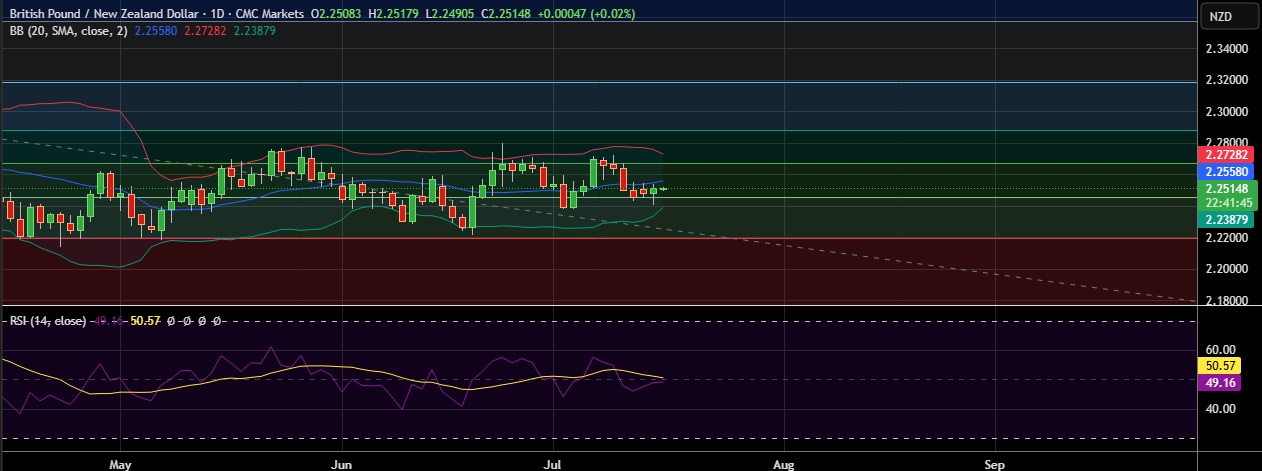
Task: Click the blue 2.25580 BB basis legend value
Action: 157,31
